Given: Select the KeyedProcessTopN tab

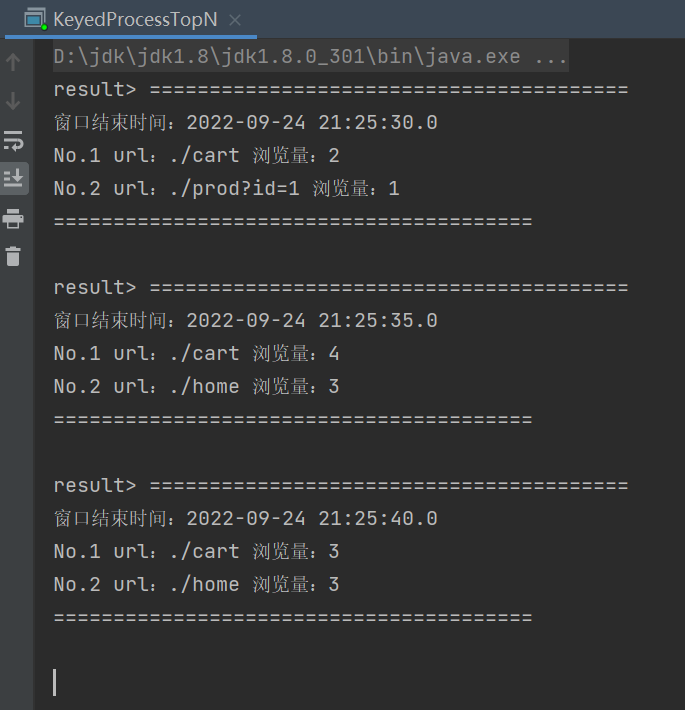Looking at the screenshot, I should click(x=134, y=19).
